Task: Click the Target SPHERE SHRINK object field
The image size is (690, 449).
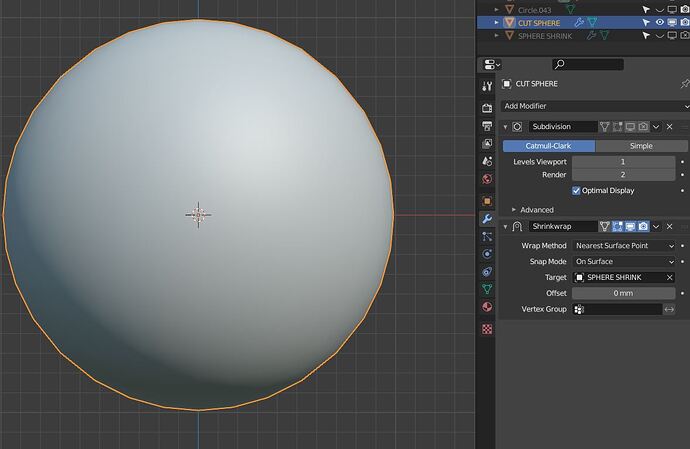Action: click(624, 277)
